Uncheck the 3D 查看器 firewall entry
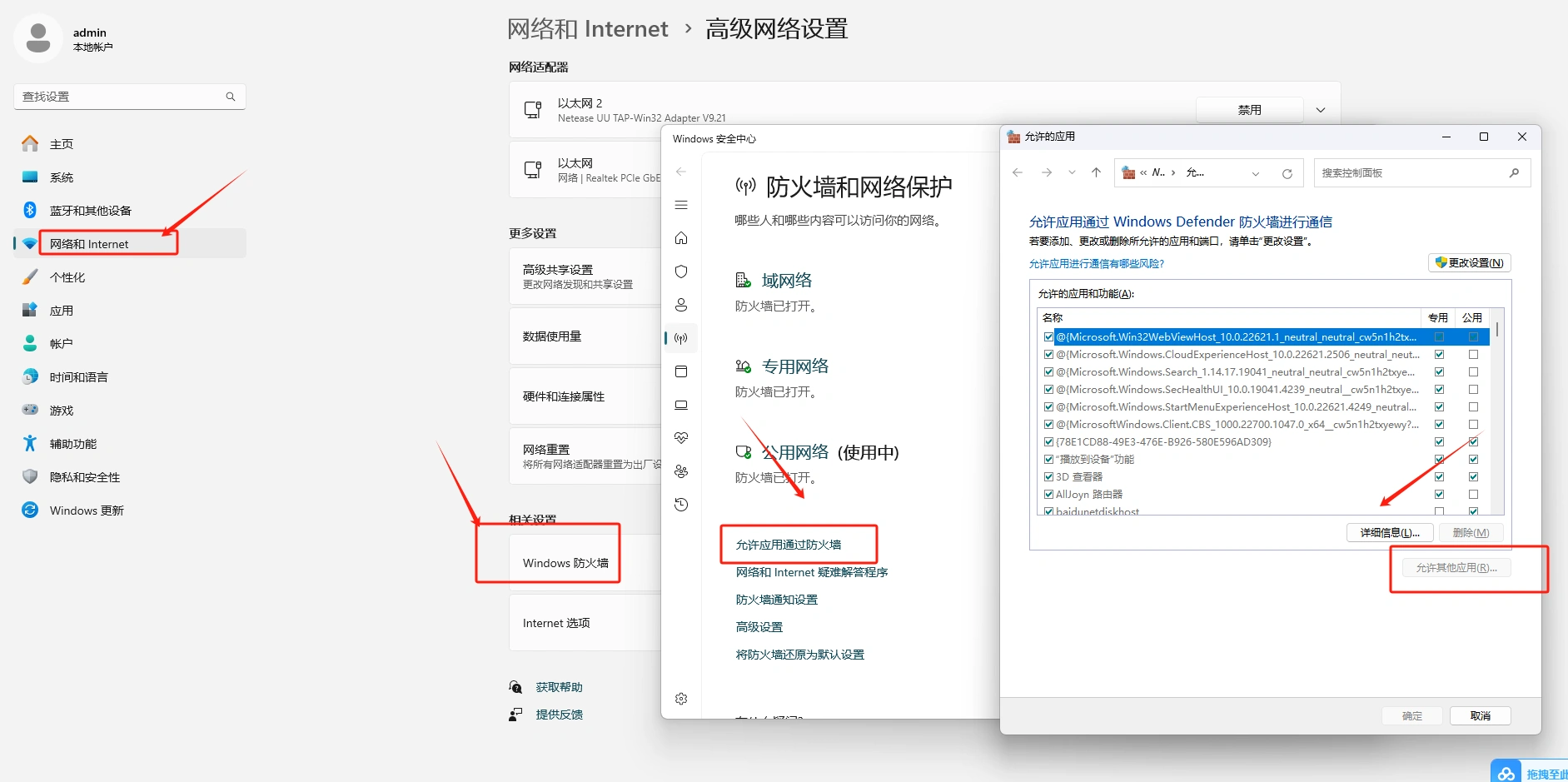Screen dimensions: 1568x782 [1048, 476]
